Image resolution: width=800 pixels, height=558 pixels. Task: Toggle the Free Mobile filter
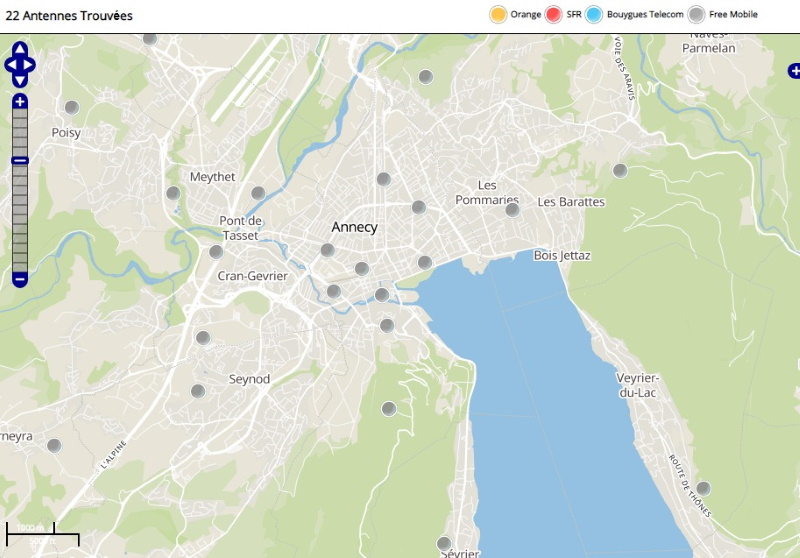[x=697, y=14]
